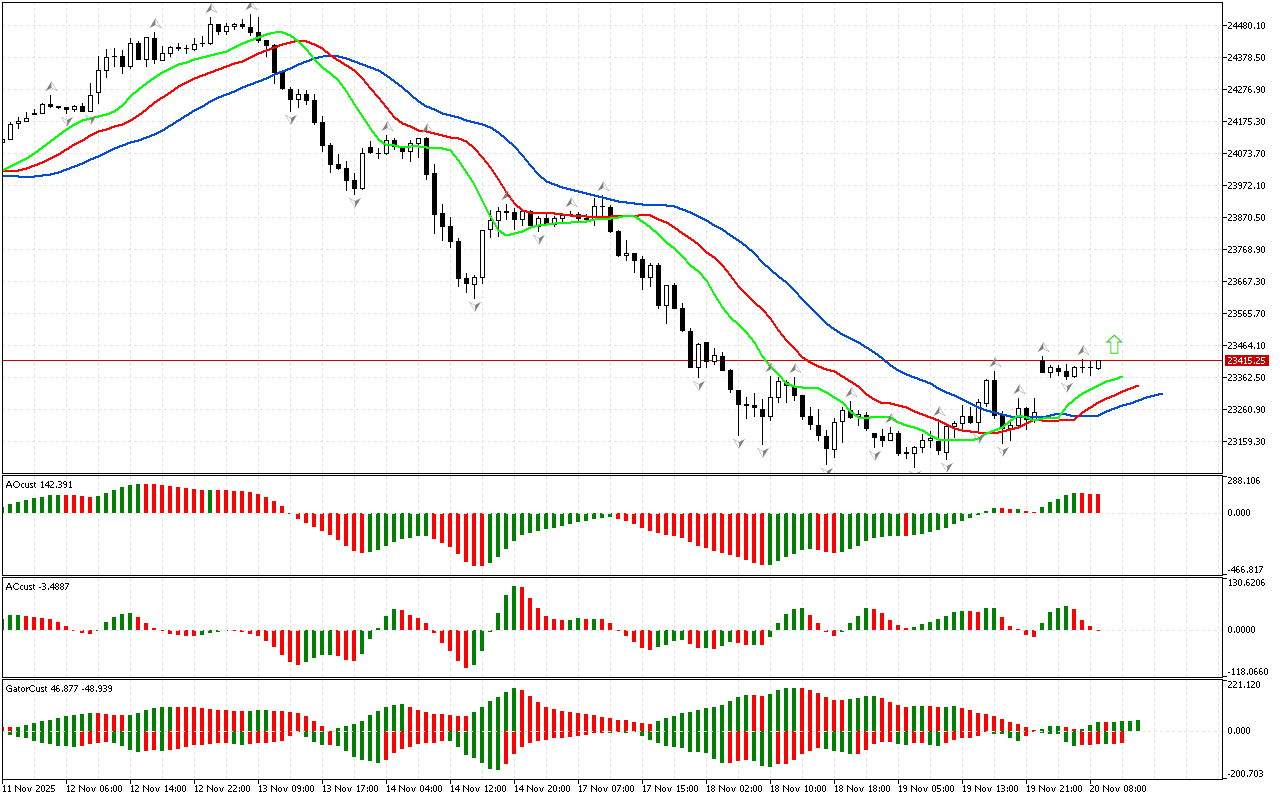
Task: Click the up fractal above the 19 Nov 21:00 gap candle
Action: pos(1041,346)
